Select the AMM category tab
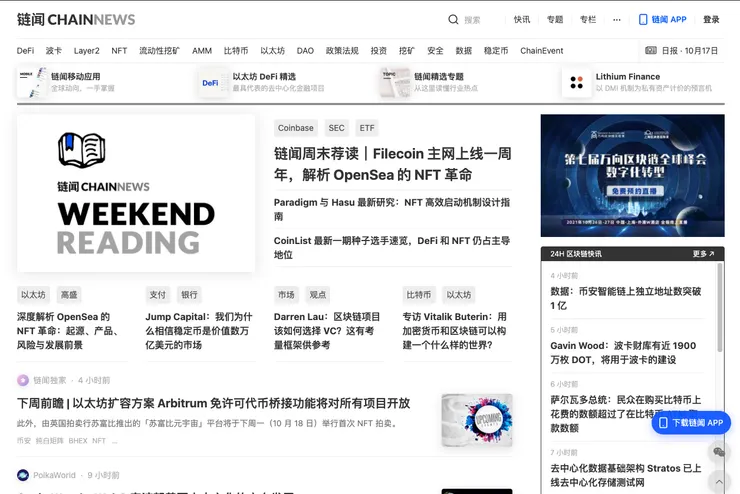Screen dimensions: 740x494 point(202,50)
